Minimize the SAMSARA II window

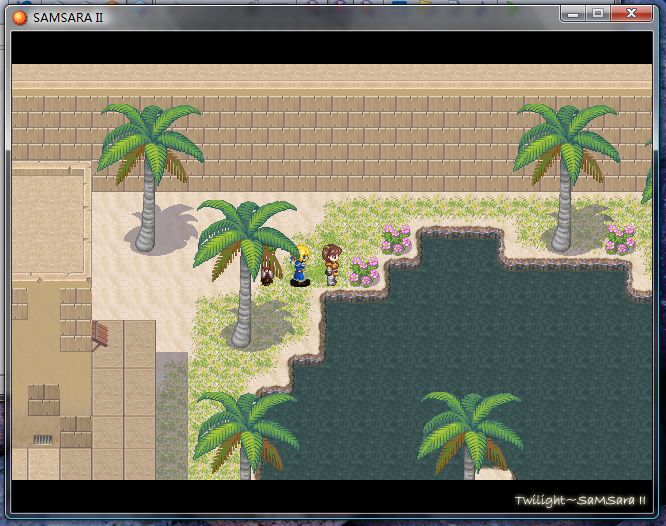[573, 14]
